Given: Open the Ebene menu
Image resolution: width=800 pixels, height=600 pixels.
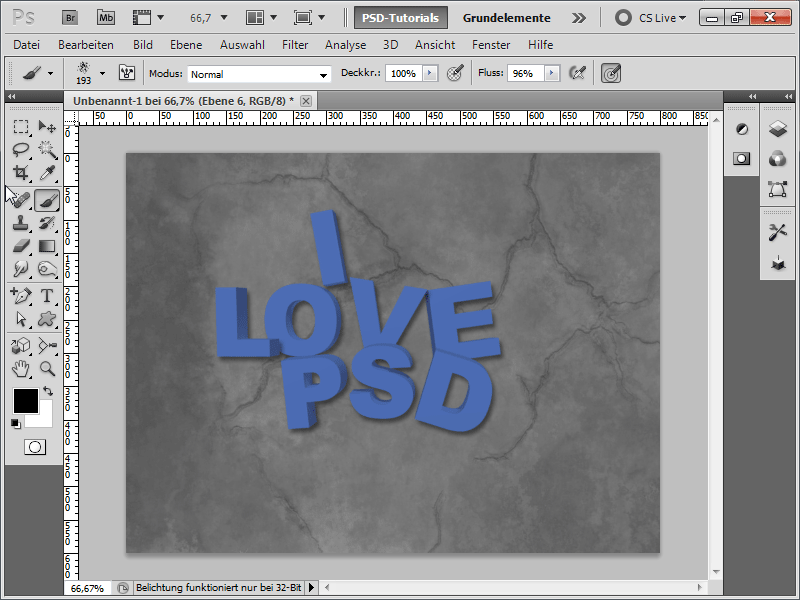Looking at the screenshot, I should click(186, 45).
